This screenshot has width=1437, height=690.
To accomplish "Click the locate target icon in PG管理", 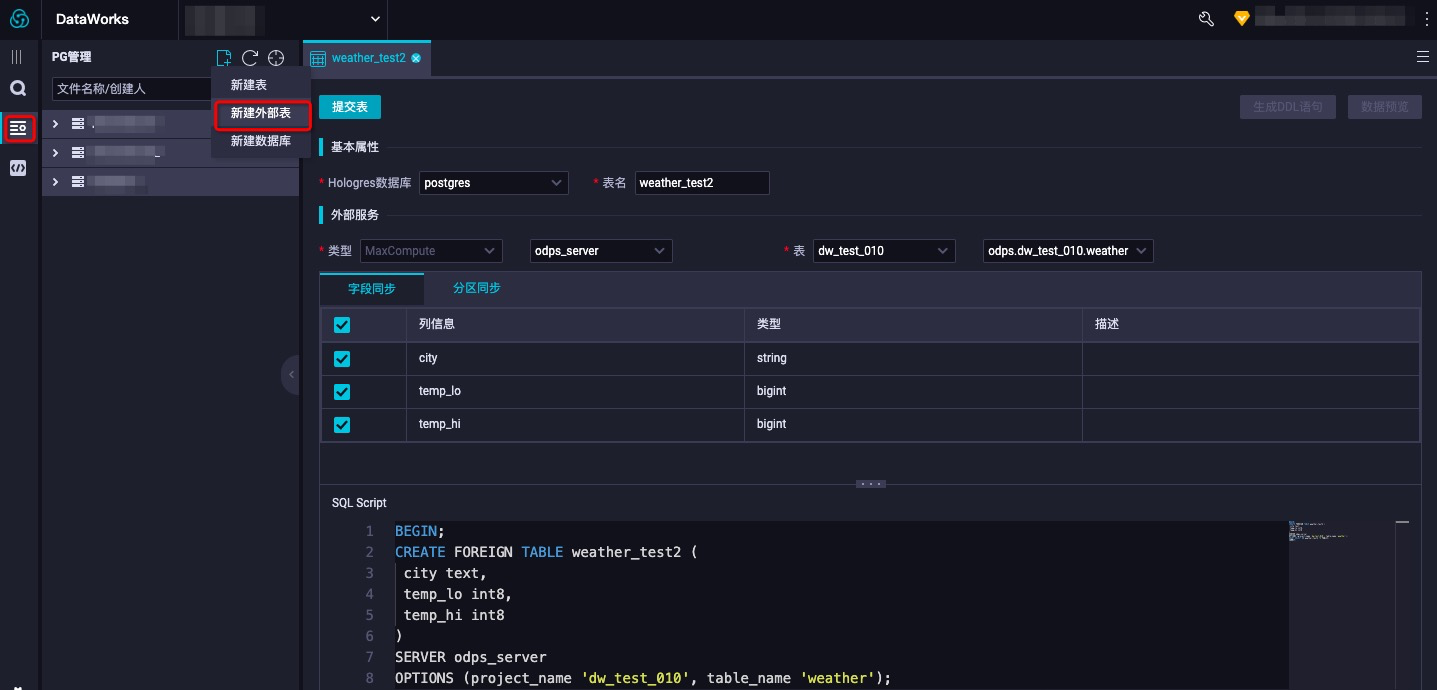I will click(x=276, y=58).
